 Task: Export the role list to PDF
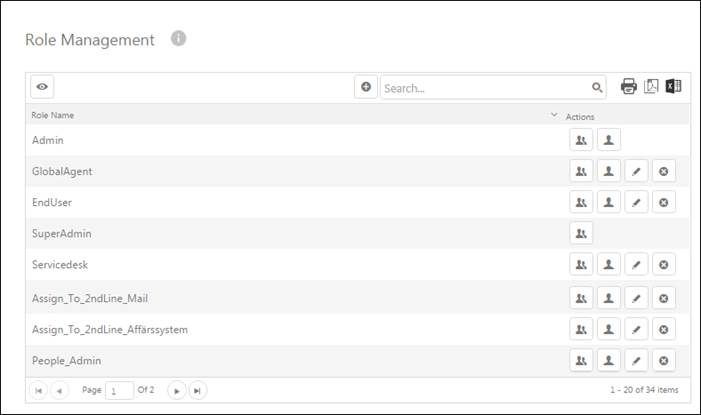coord(651,87)
